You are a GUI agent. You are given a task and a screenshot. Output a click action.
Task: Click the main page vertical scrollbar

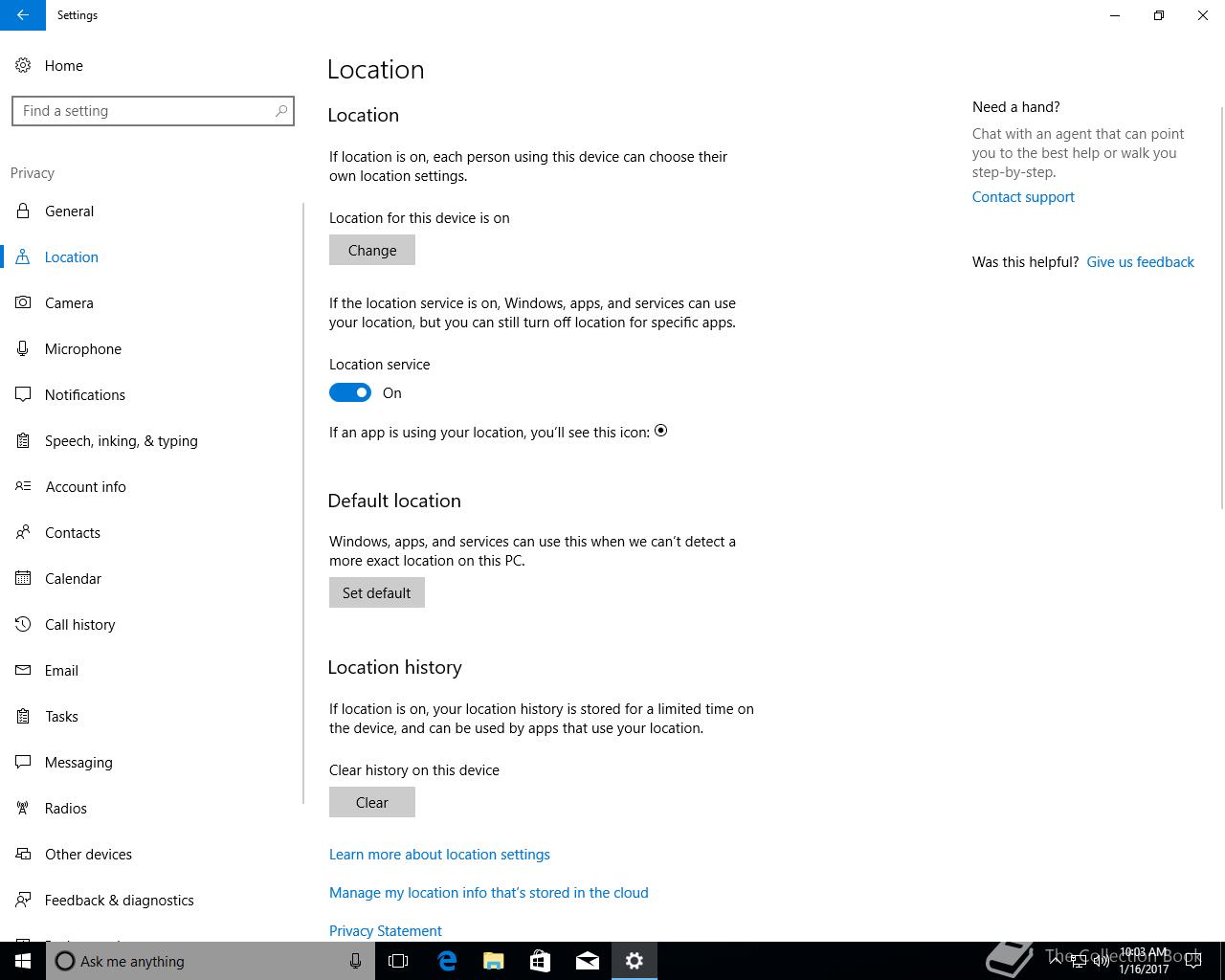(x=1222, y=306)
